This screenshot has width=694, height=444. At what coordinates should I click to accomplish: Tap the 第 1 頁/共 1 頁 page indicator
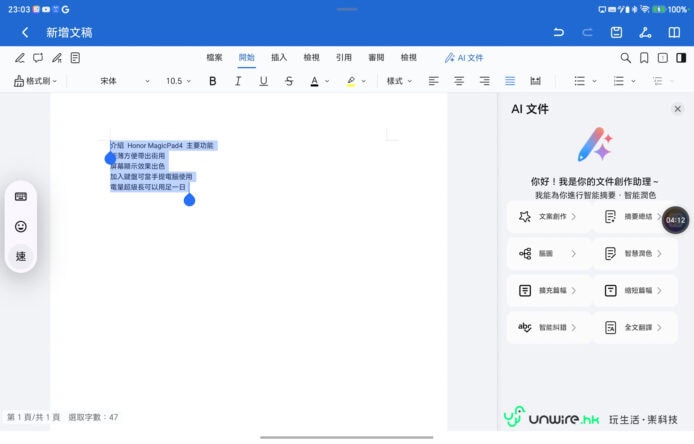point(34,417)
